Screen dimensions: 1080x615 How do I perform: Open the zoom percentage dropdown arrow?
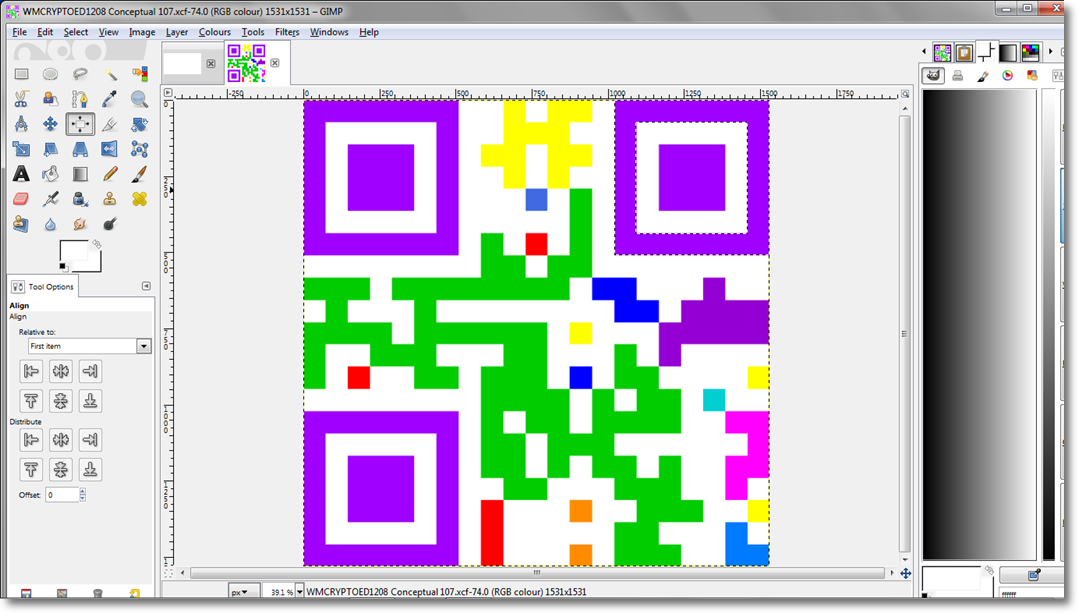click(300, 592)
